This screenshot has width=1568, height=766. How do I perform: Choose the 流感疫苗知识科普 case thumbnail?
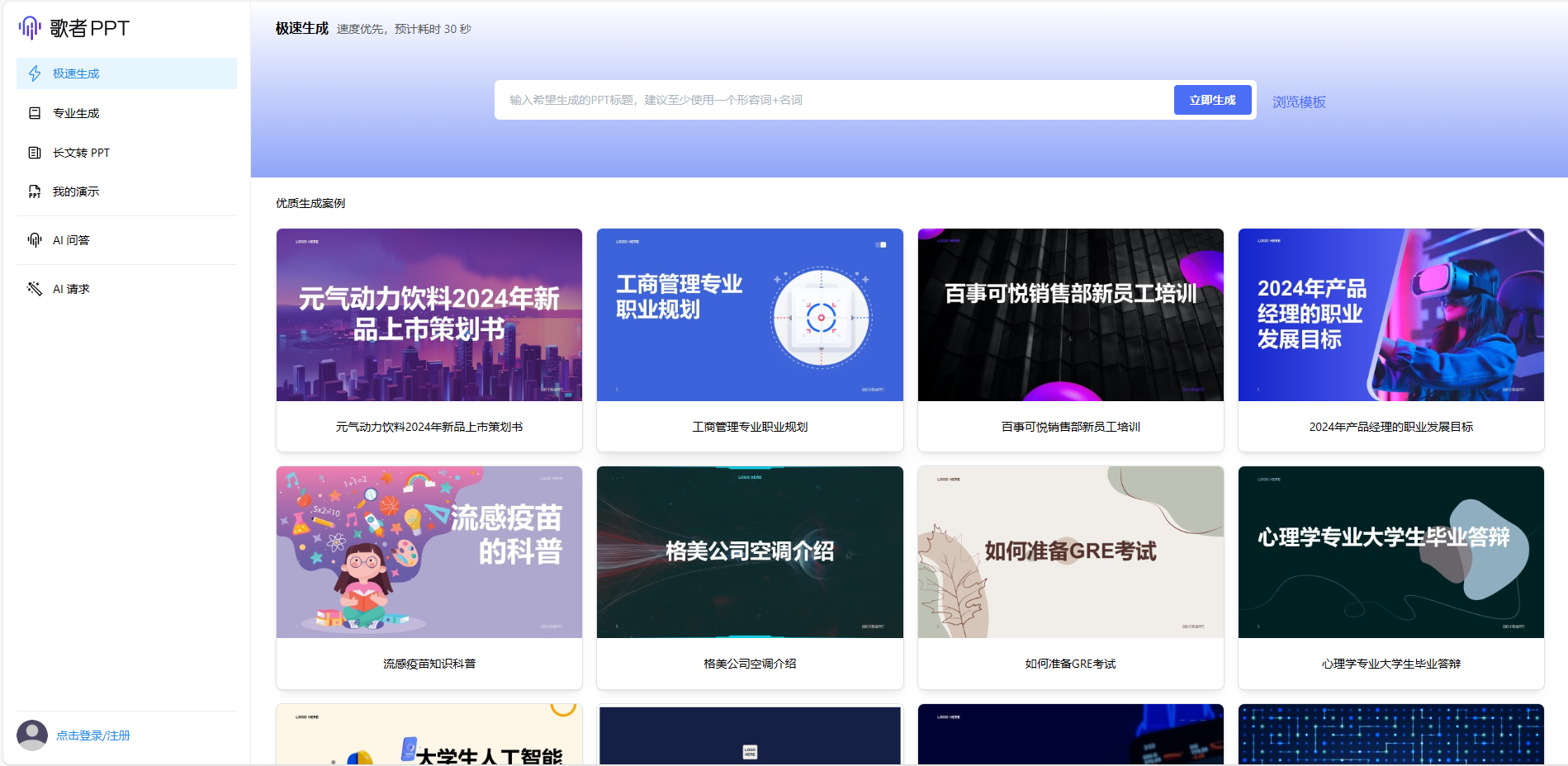(429, 552)
